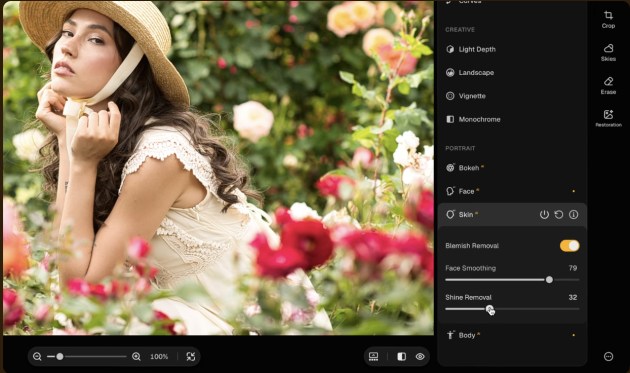The image size is (630, 373).
Task: Click the Landscape icon
Action: pos(450,73)
